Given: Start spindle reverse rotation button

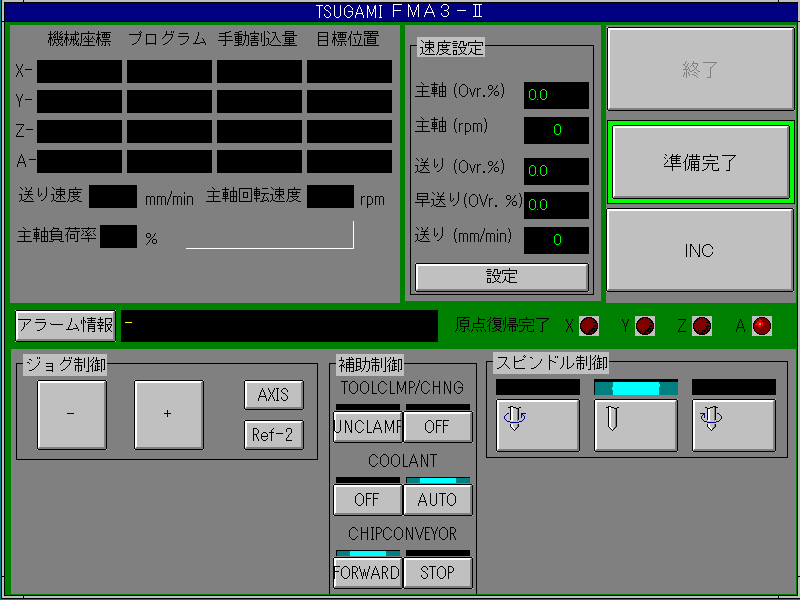Looking at the screenshot, I should click(x=734, y=425).
